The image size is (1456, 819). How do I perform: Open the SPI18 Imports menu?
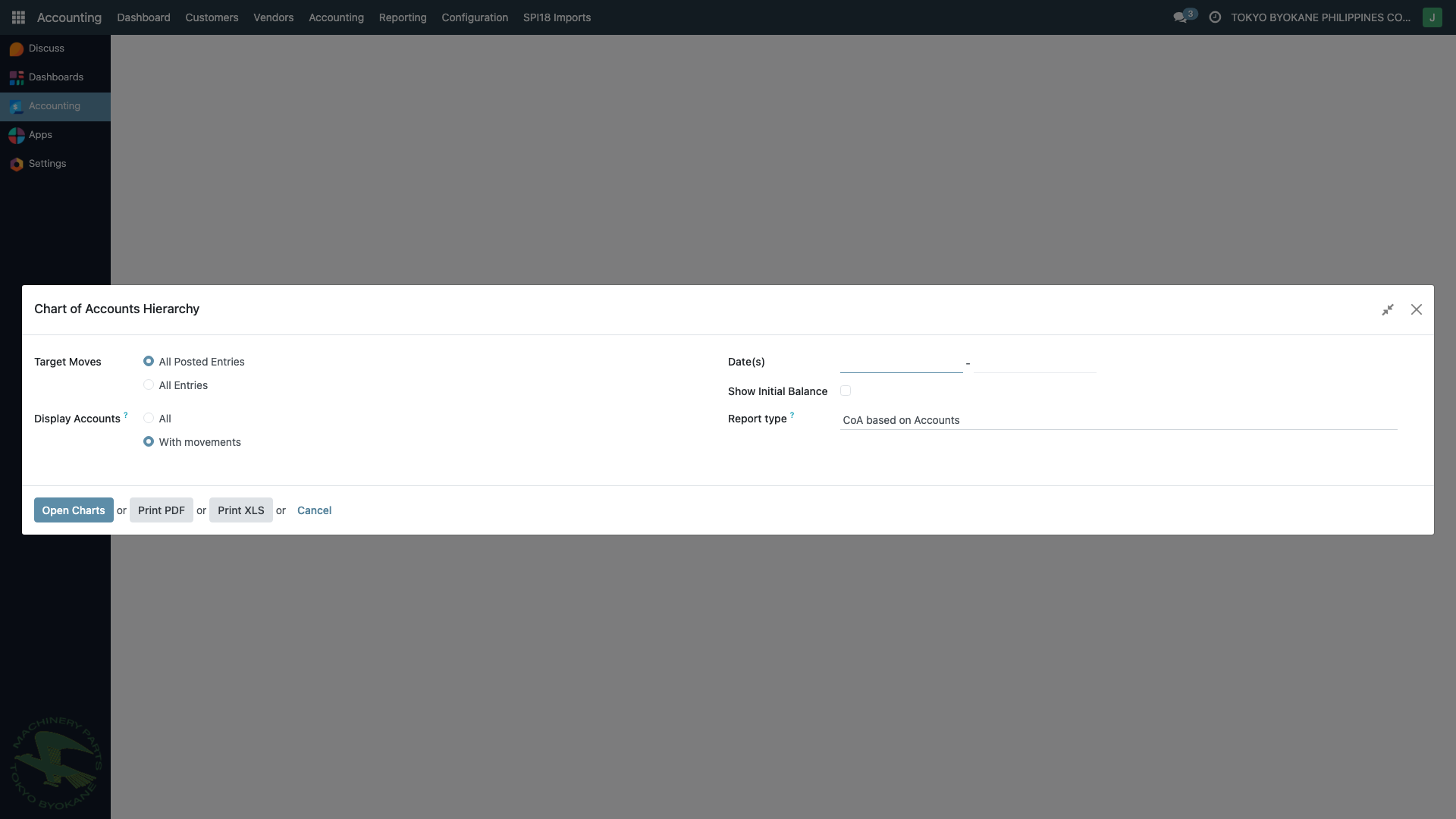coord(557,17)
